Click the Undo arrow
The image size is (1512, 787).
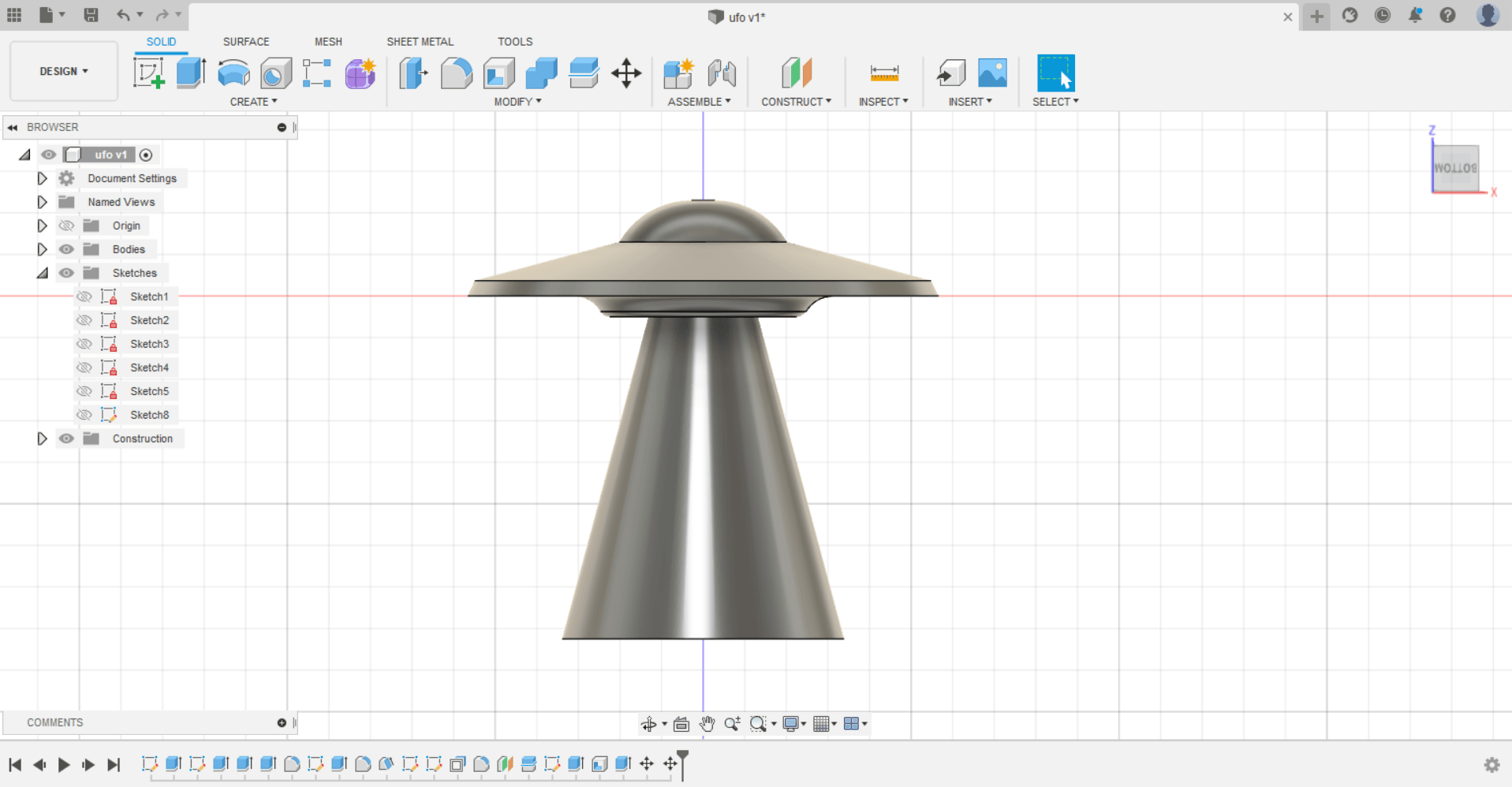click(x=123, y=15)
